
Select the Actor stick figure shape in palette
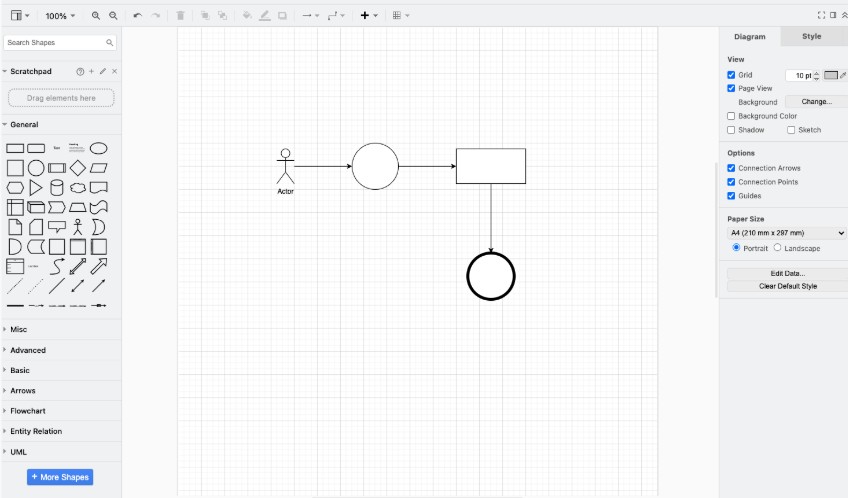[x=77, y=226]
